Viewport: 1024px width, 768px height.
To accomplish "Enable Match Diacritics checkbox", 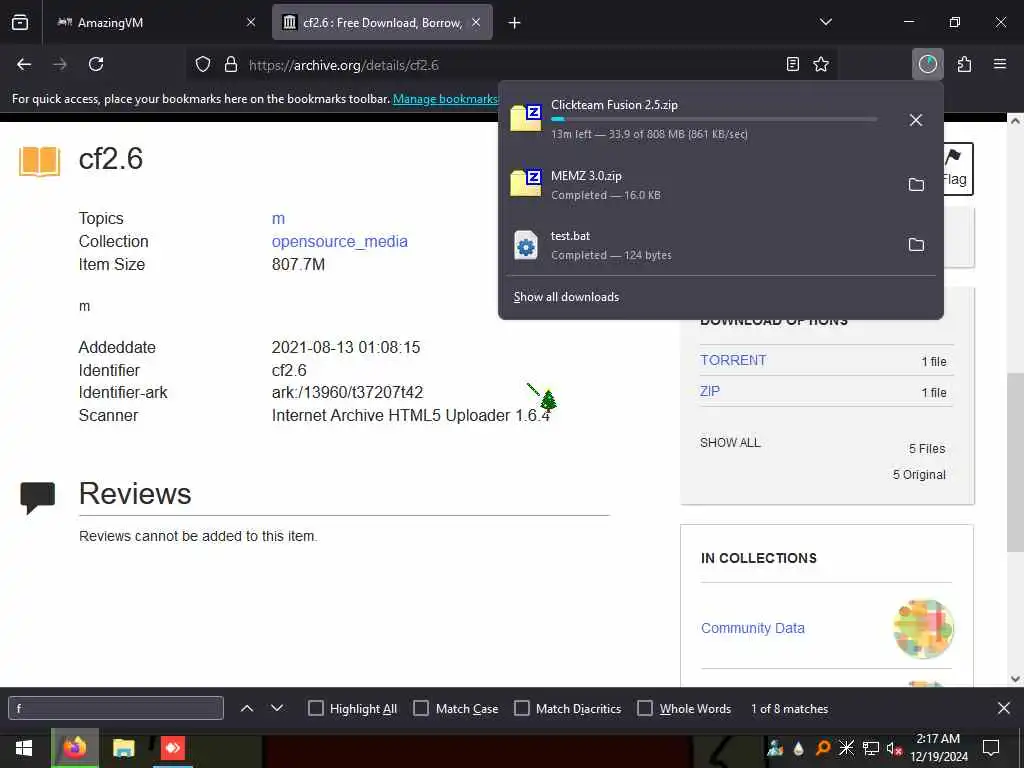I will click(x=522, y=709).
